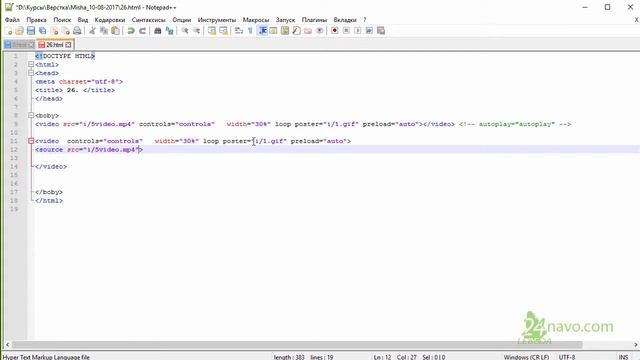Create a new document with the New icon

(8, 31)
